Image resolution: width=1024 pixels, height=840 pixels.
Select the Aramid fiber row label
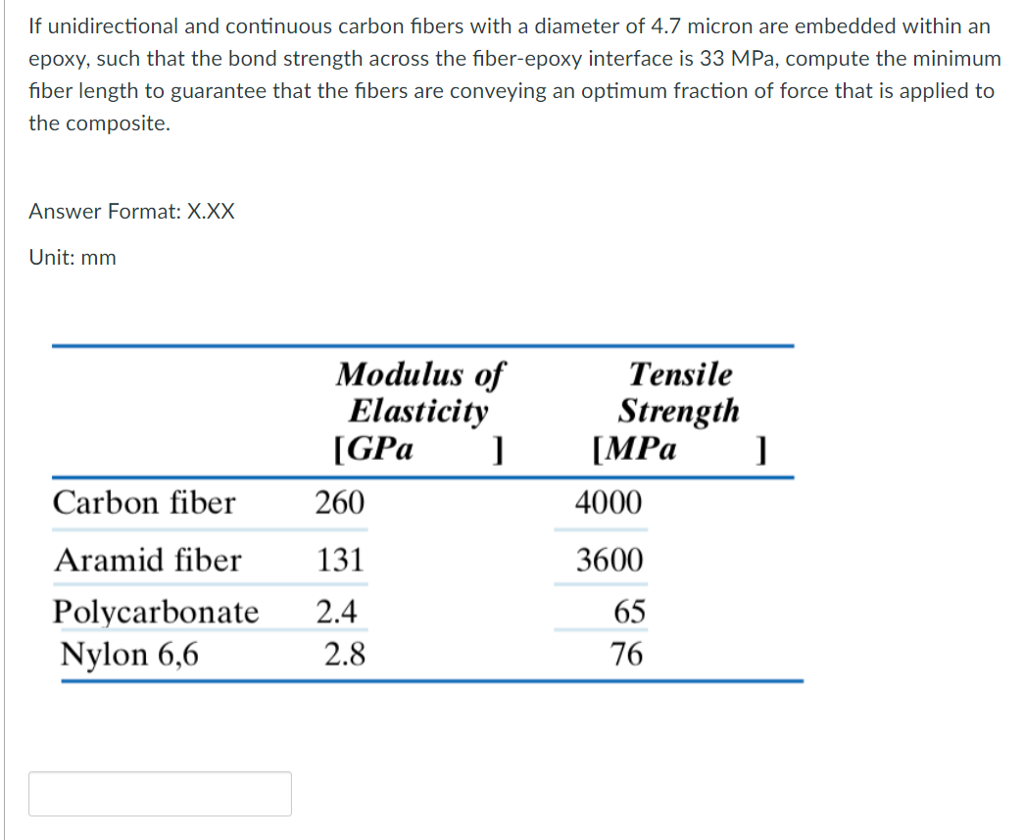click(x=147, y=560)
